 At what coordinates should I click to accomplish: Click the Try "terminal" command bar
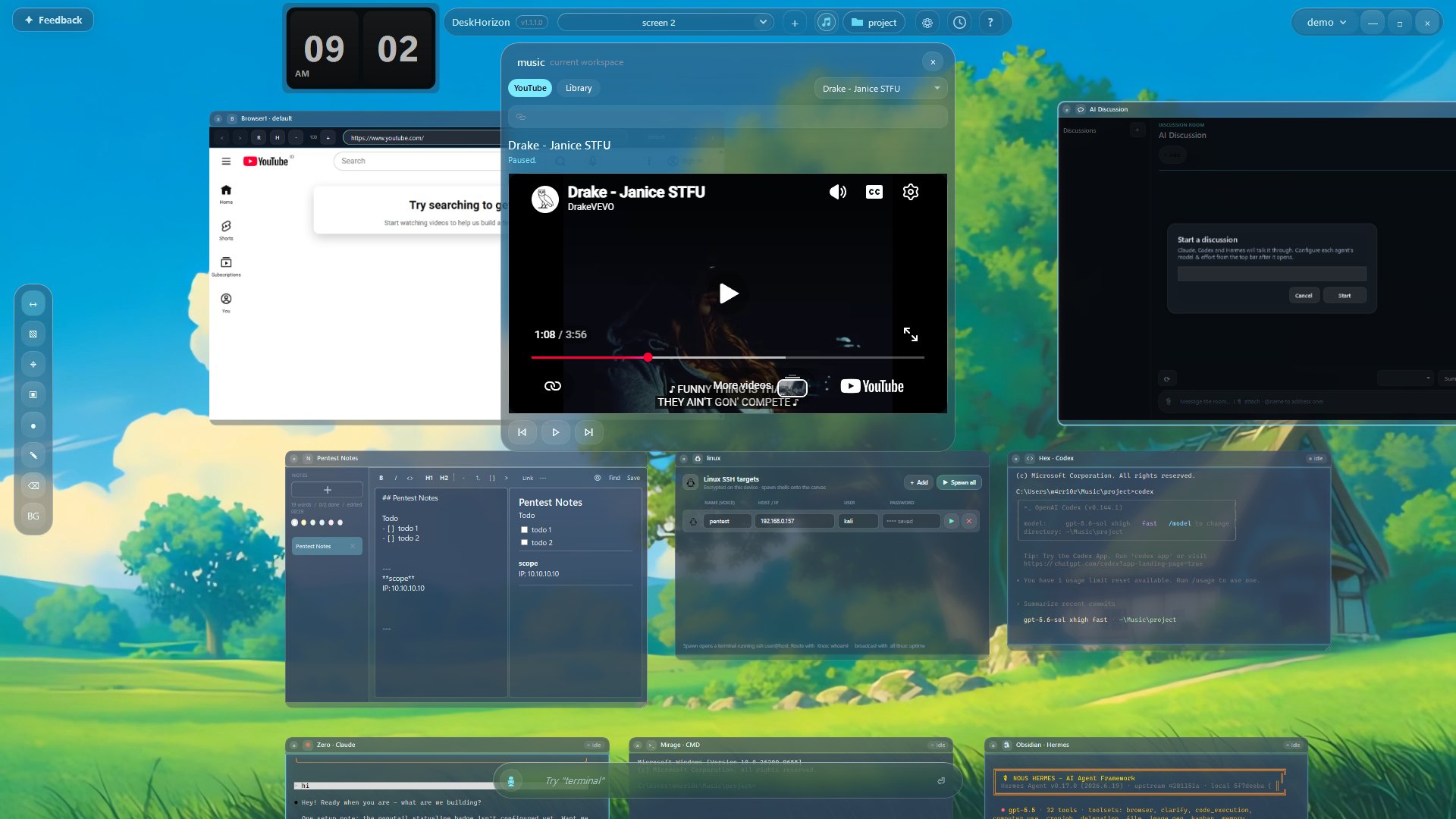(x=728, y=780)
